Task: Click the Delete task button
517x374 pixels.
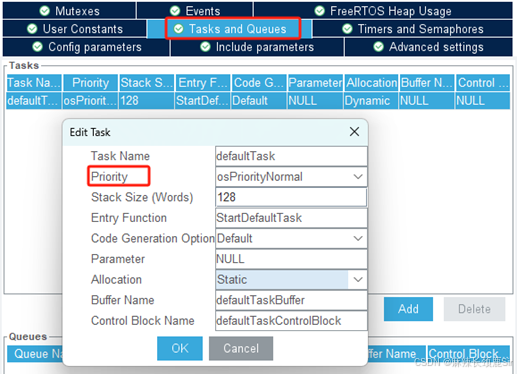Action: coord(474,309)
